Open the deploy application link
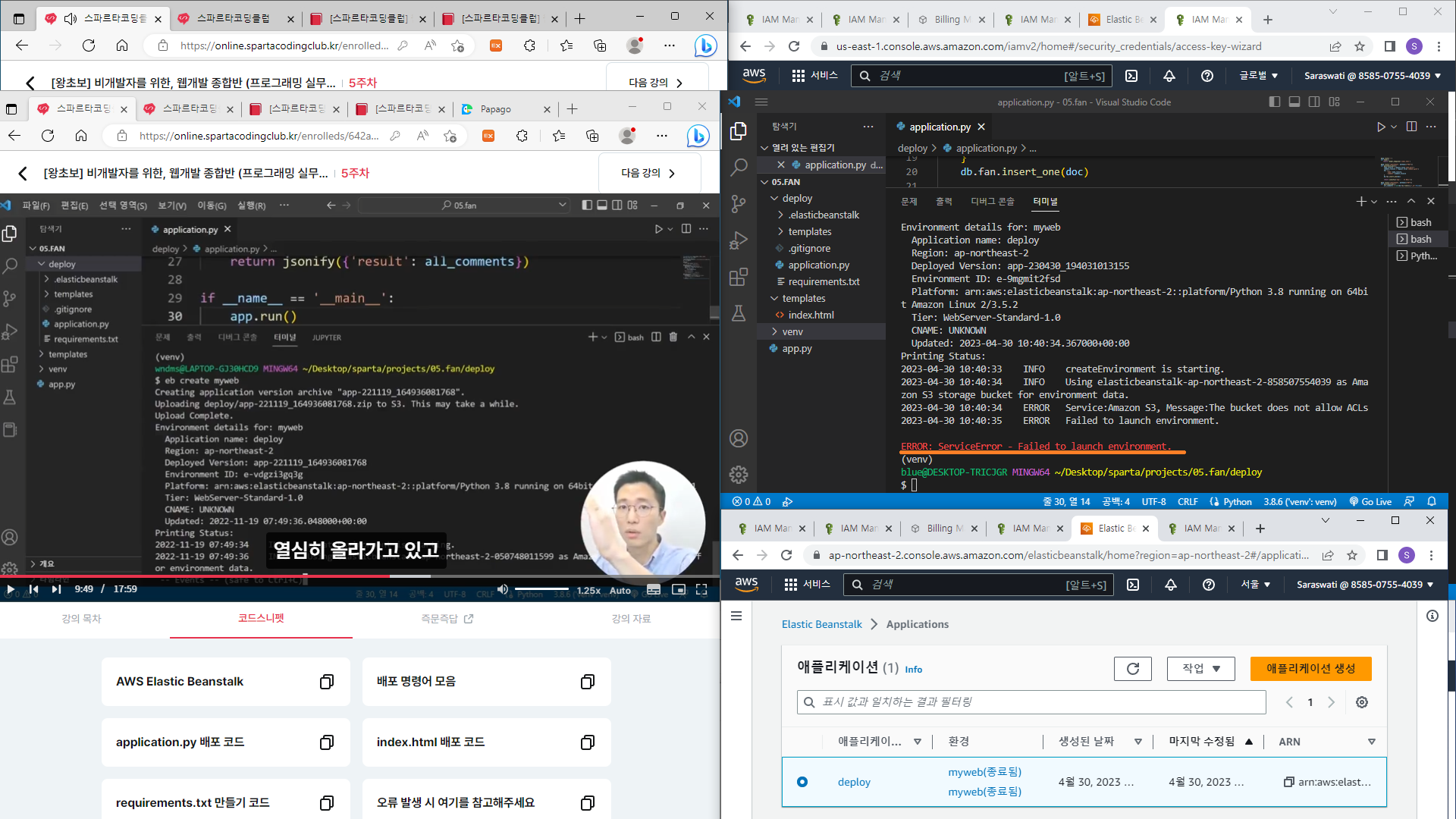The image size is (1456, 819). point(854,782)
